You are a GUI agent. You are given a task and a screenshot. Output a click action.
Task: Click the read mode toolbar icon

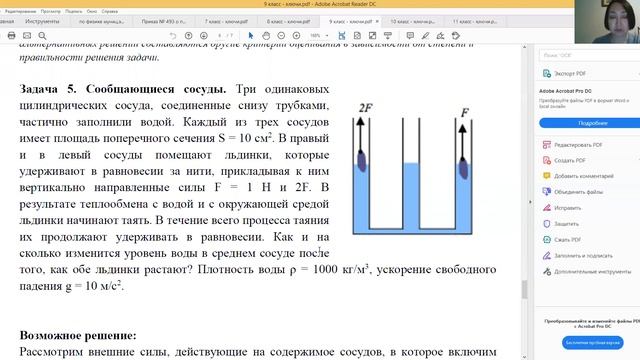coord(388,36)
